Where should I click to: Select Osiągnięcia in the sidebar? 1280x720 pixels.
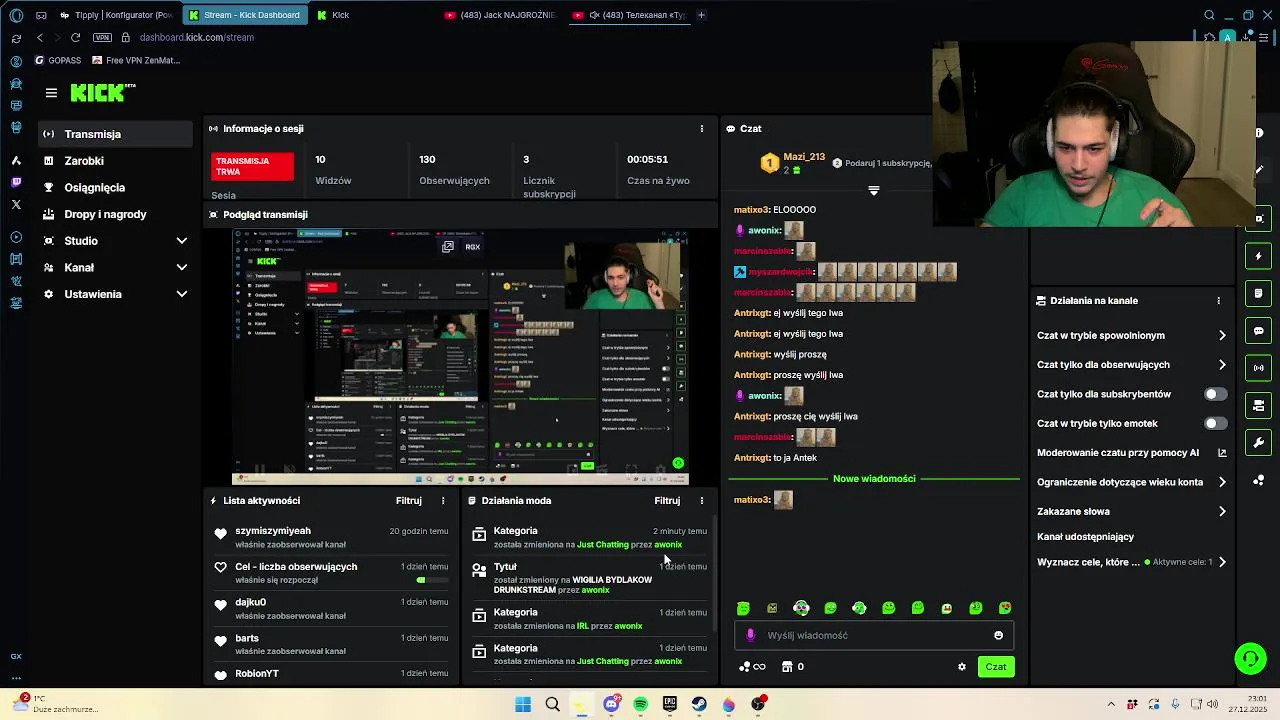click(x=116, y=188)
